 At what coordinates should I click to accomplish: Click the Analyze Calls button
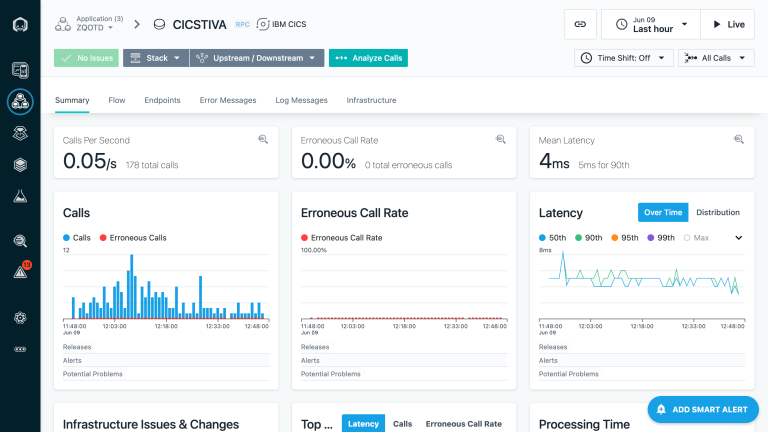point(368,58)
